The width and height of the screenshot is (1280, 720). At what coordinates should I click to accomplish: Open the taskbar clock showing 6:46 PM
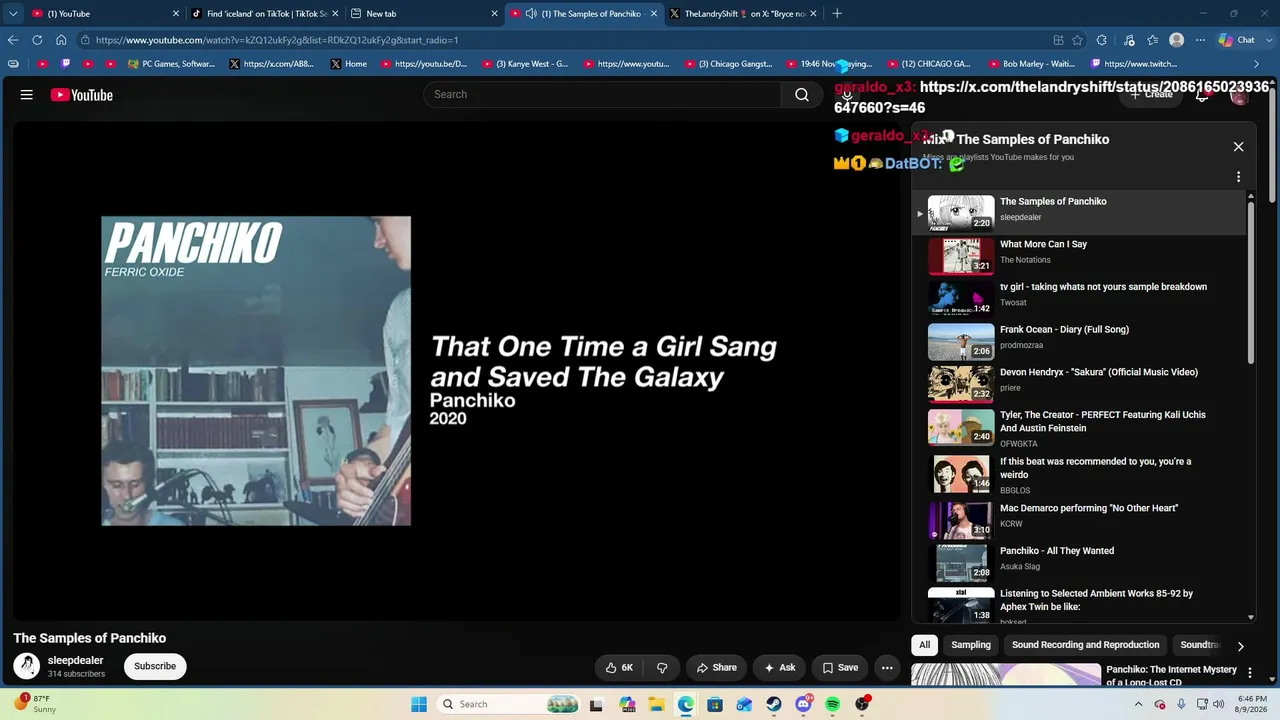tap(1252, 704)
